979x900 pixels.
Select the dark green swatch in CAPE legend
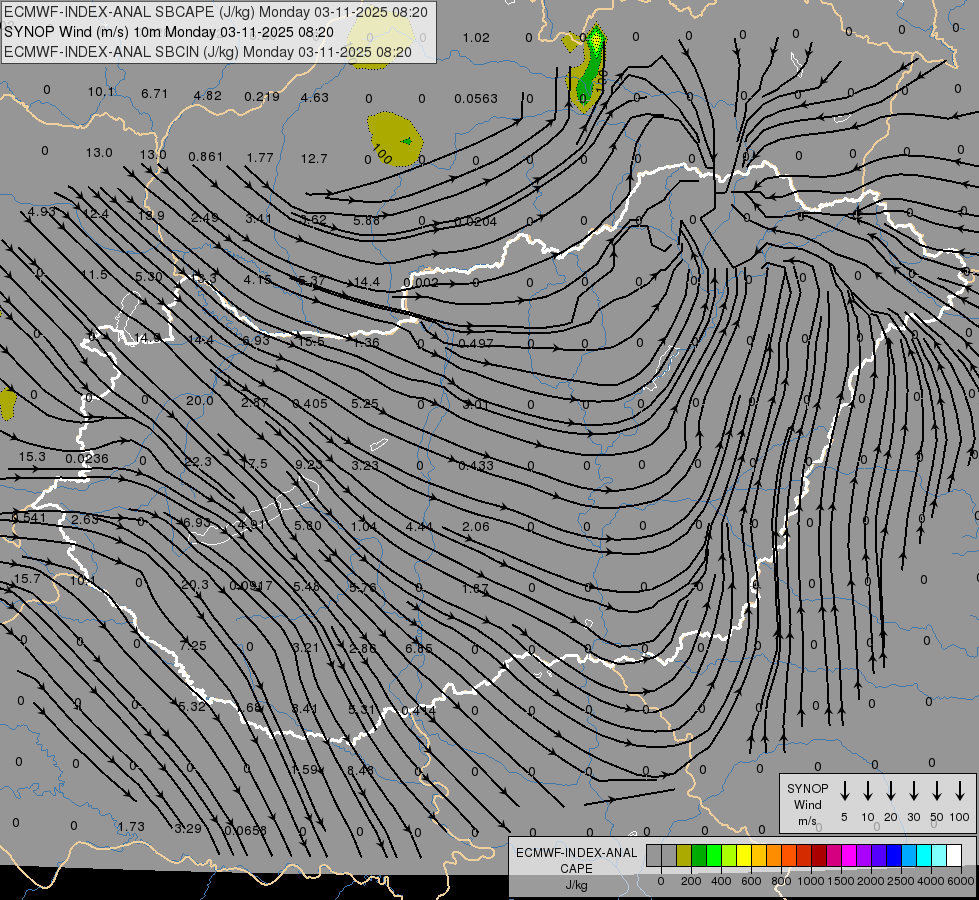coord(699,856)
